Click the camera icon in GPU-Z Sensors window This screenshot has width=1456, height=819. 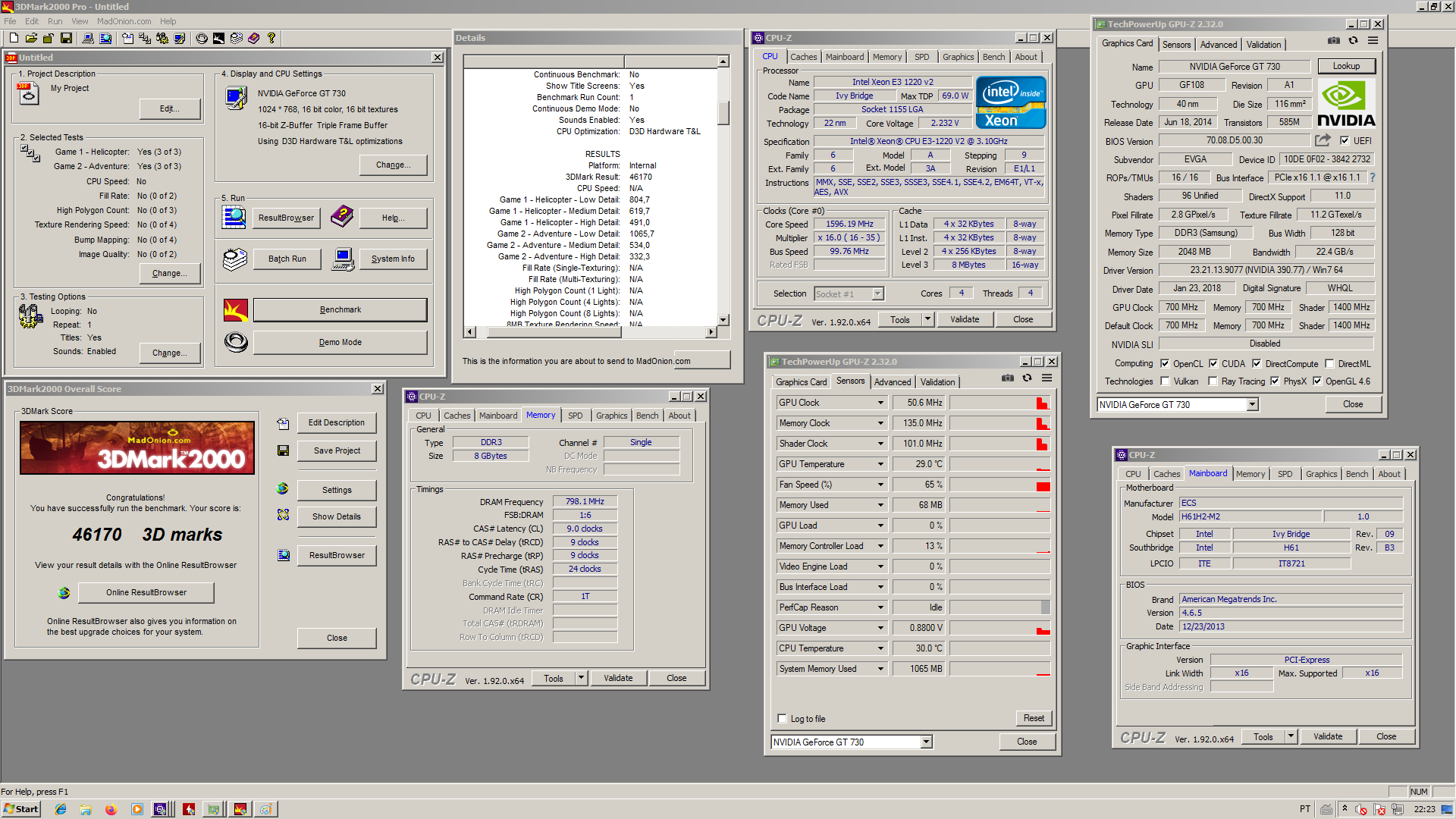click(1008, 378)
